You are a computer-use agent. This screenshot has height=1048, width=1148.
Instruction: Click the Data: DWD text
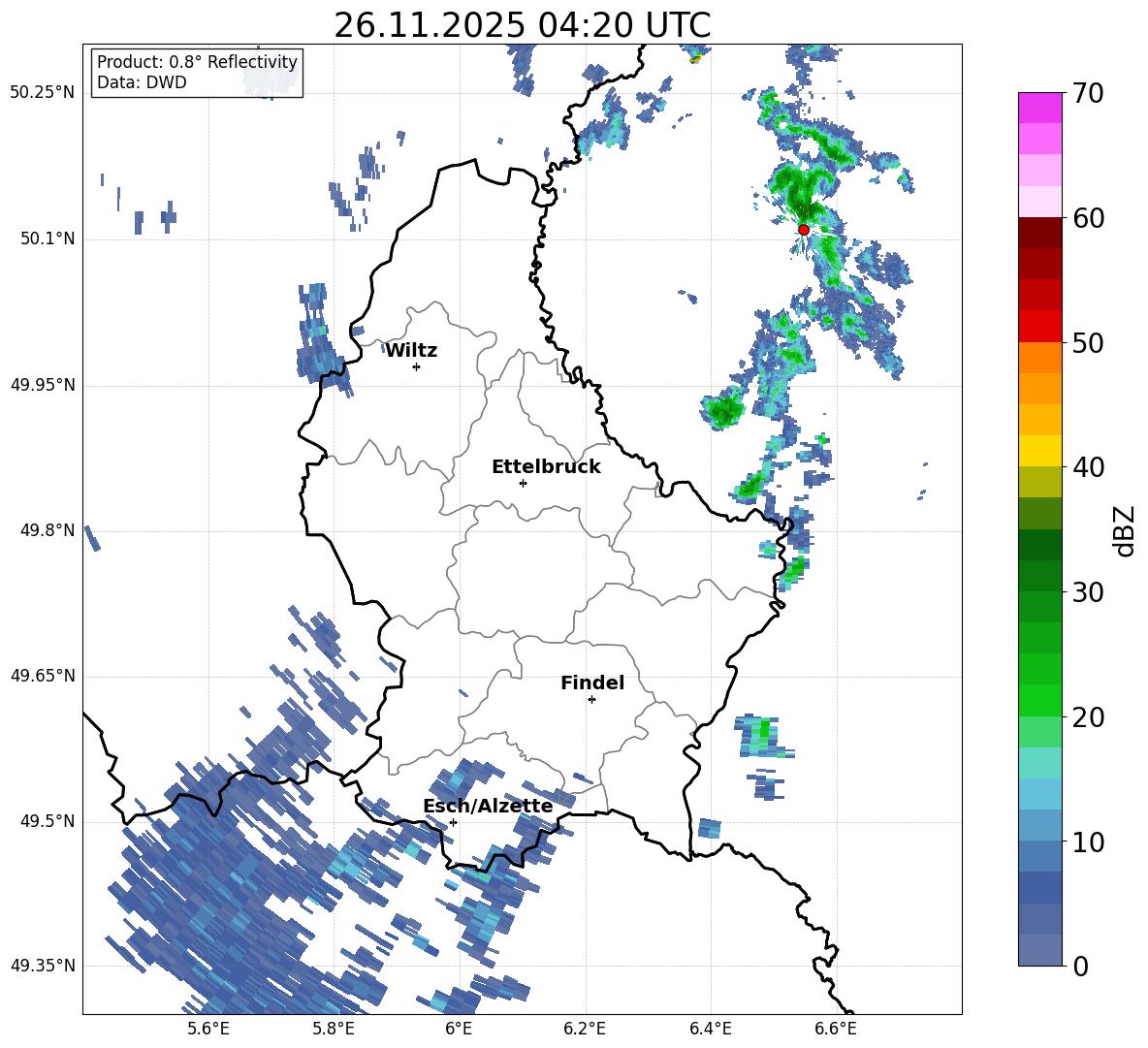[142, 82]
